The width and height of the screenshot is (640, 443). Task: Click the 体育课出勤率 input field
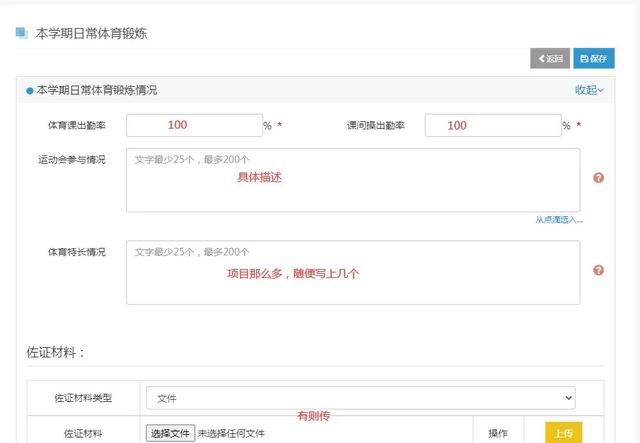(x=194, y=125)
